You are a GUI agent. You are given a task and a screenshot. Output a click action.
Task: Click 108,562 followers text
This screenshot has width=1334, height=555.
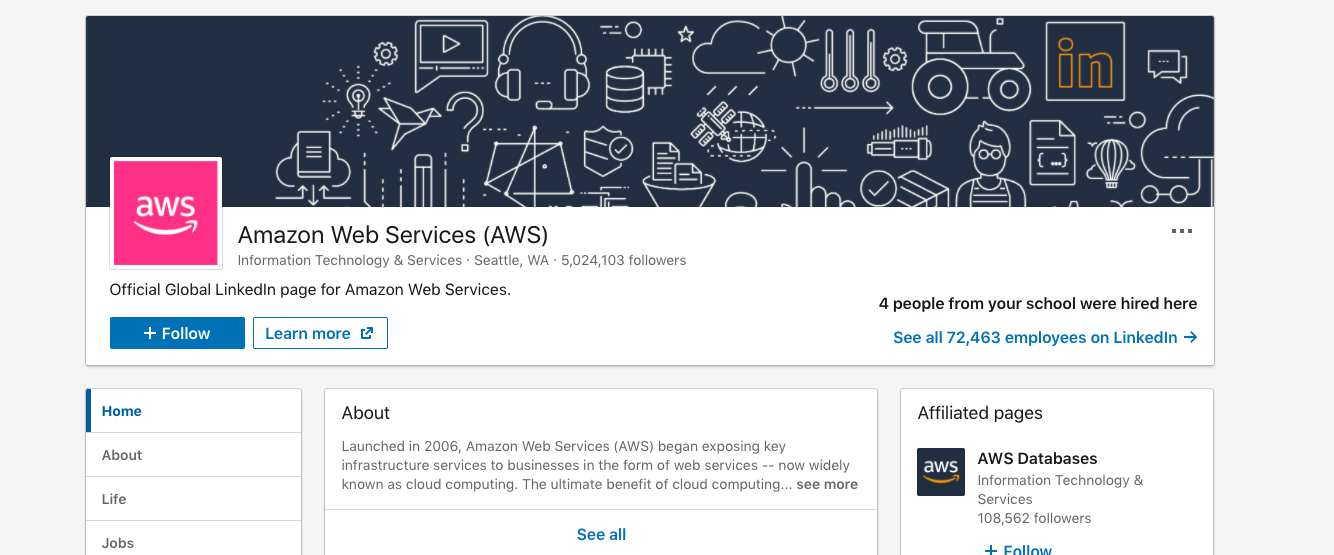click(x=1034, y=518)
